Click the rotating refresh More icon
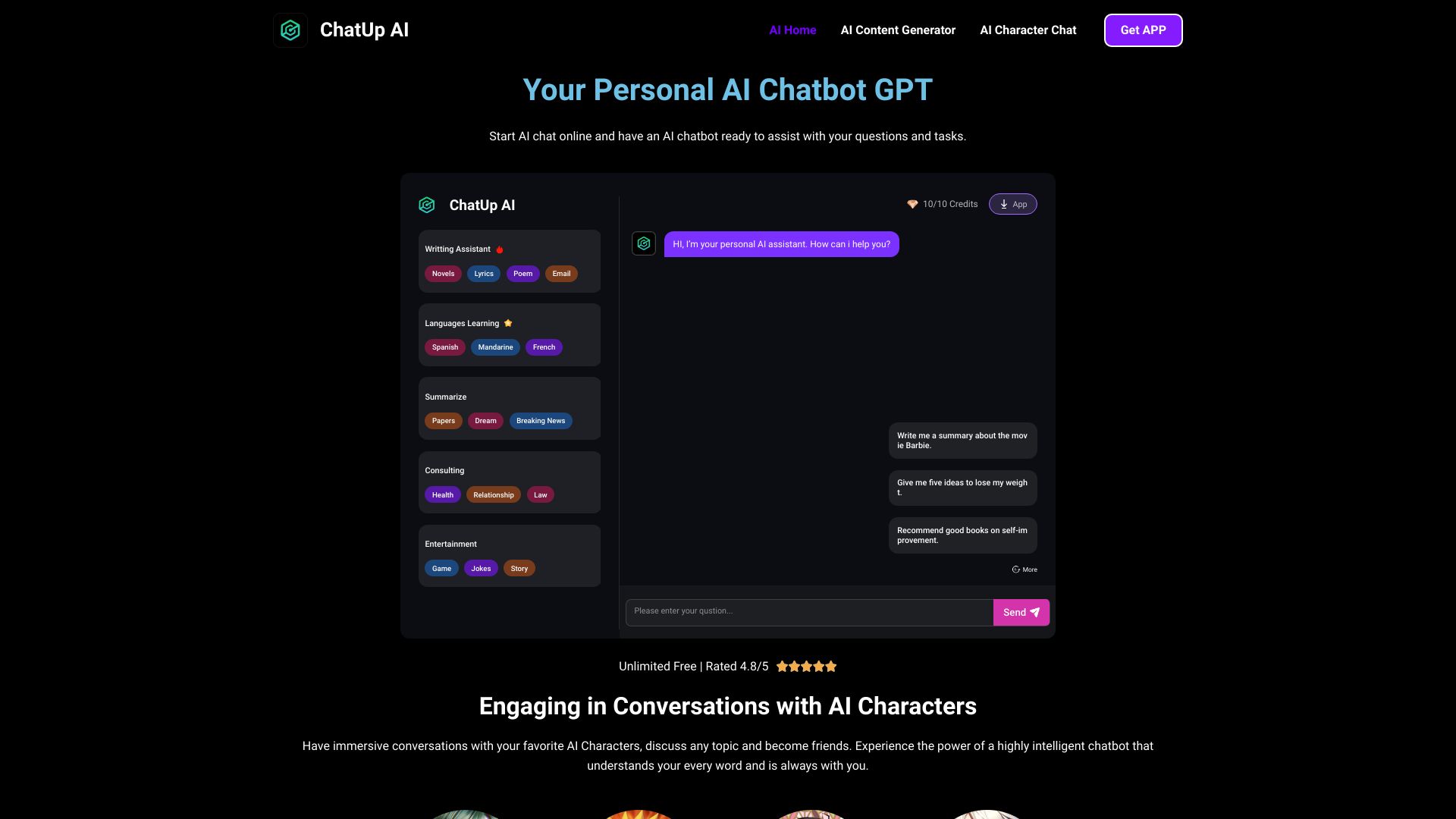 (x=1015, y=569)
